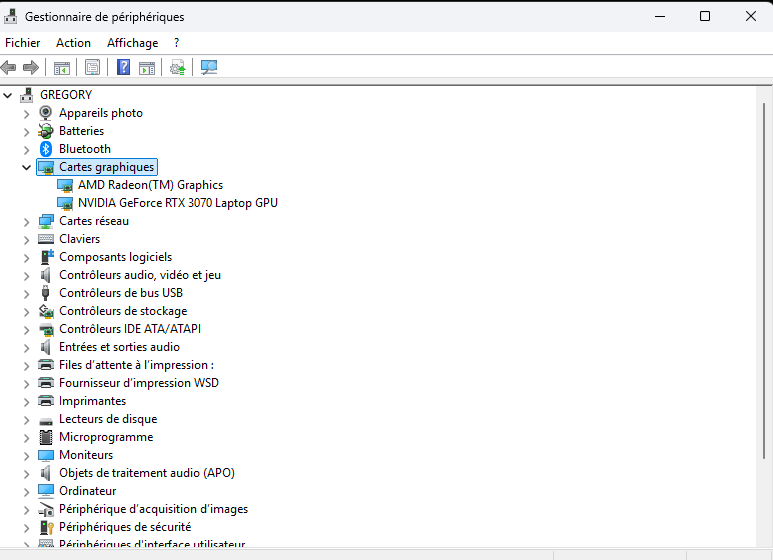773x560 pixels.
Task: Select the Composants logiciels label
Action: (115, 257)
